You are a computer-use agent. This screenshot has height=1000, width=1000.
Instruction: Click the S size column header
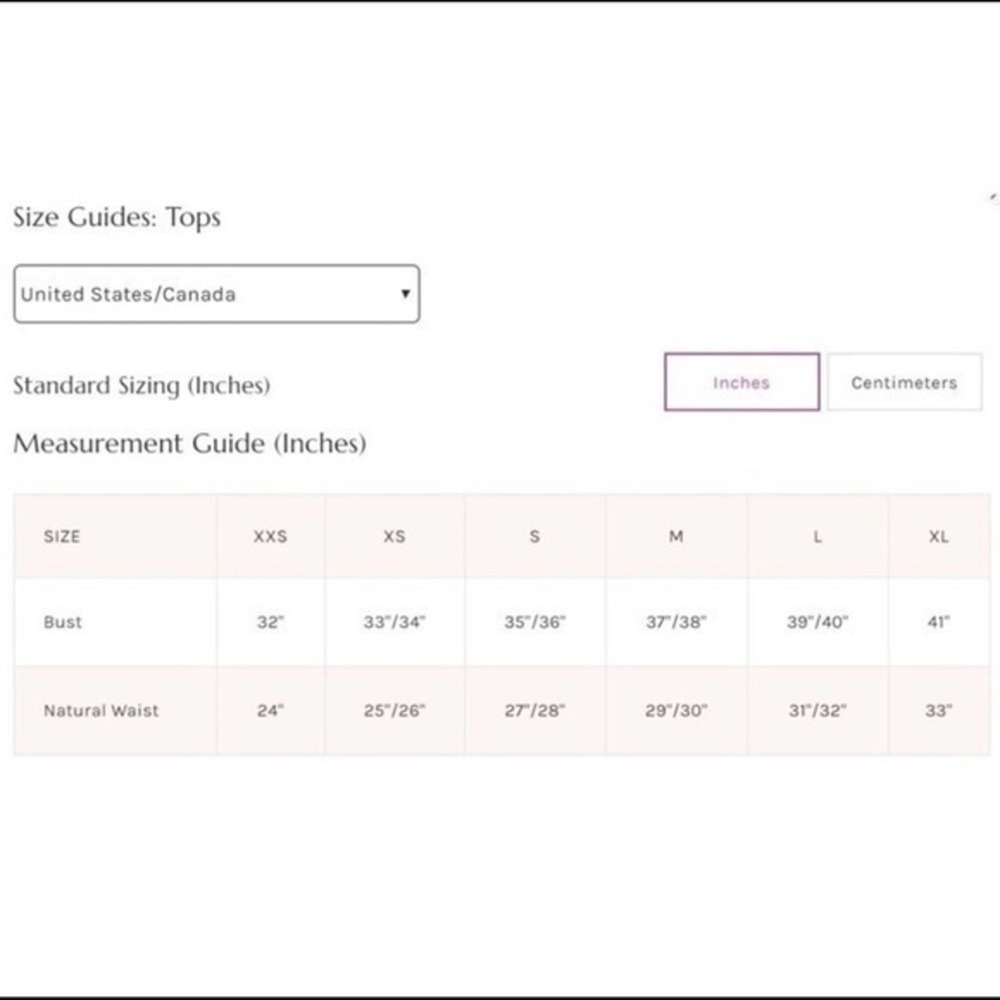[534, 536]
